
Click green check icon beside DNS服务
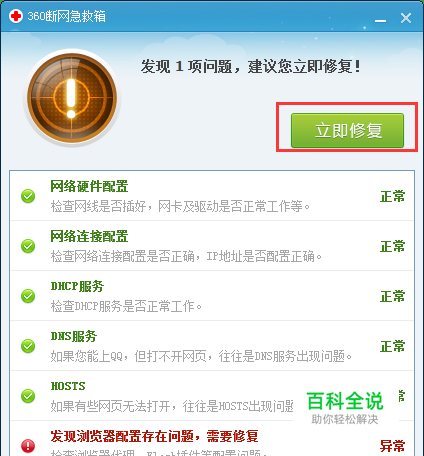tap(28, 346)
